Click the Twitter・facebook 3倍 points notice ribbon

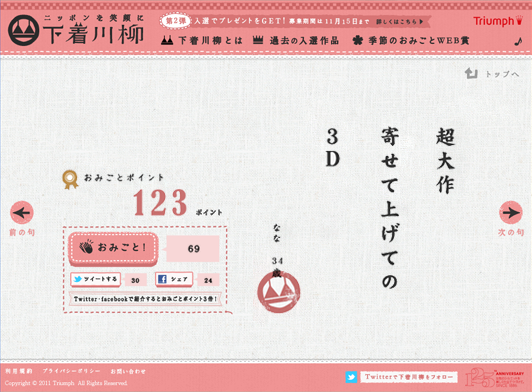pos(145,299)
